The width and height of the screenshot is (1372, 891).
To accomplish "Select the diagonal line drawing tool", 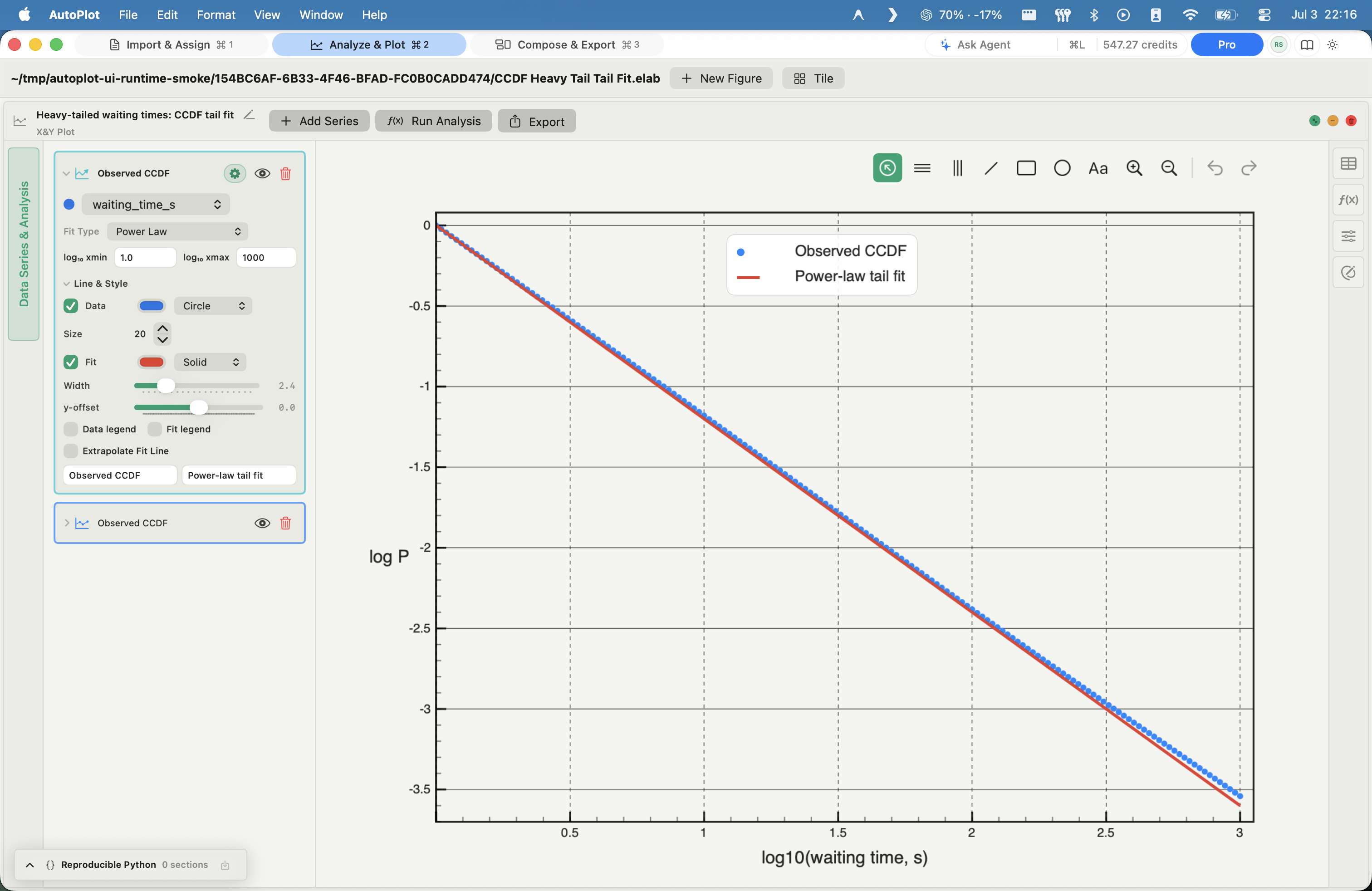I will pos(991,168).
